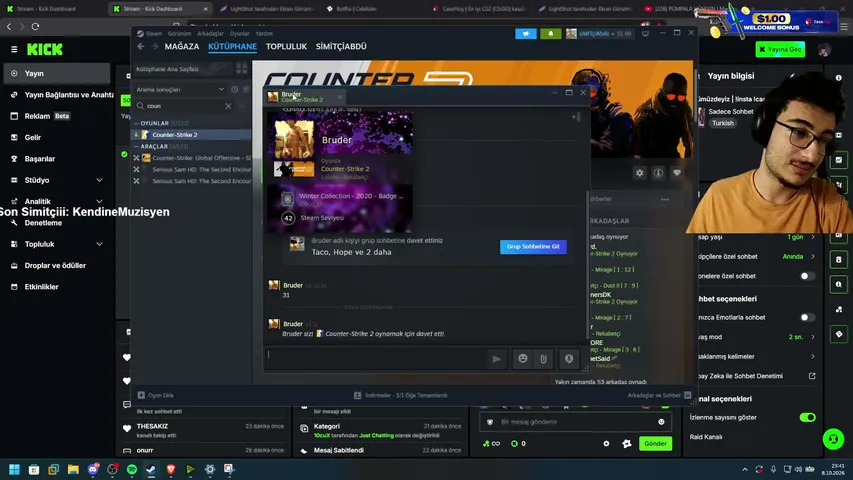853x480 pixels.
Task: Open Arkadaşlar ve Sohbet in Steam footer
Action: [x=659, y=396]
